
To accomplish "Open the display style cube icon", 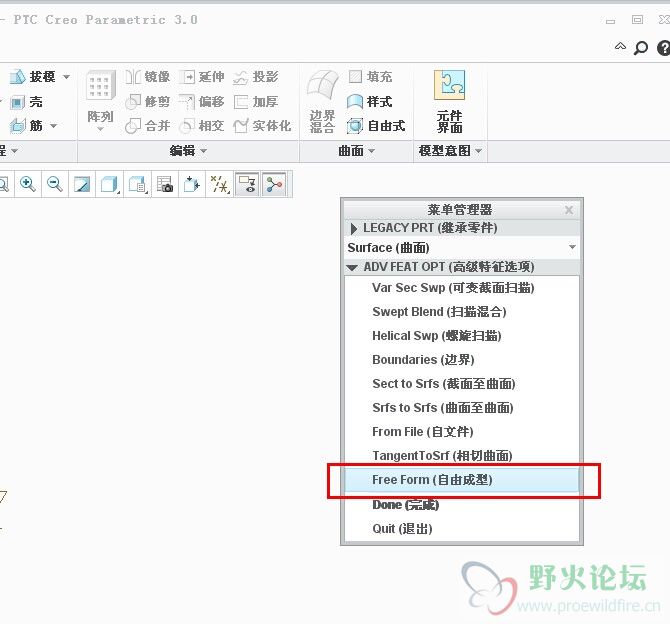I will [x=109, y=184].
